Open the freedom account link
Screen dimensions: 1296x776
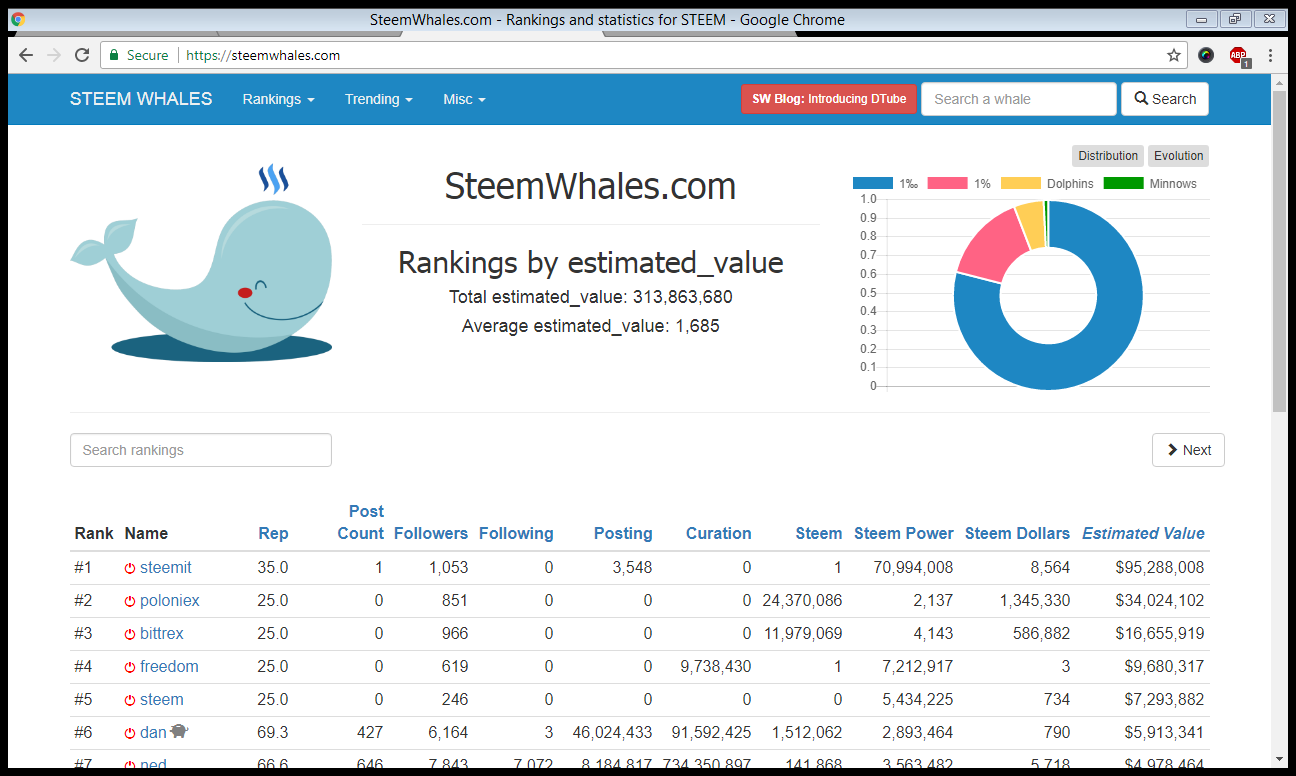pos(169,666)
